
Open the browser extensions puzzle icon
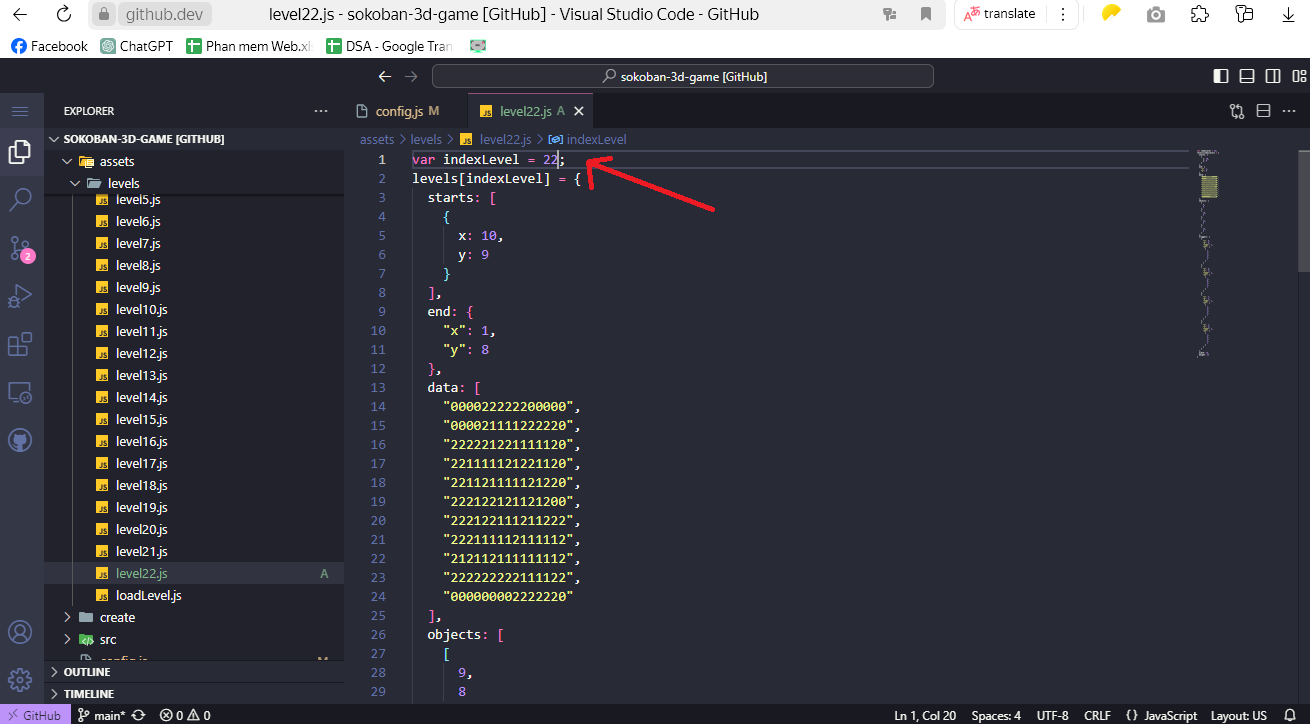1199,14
